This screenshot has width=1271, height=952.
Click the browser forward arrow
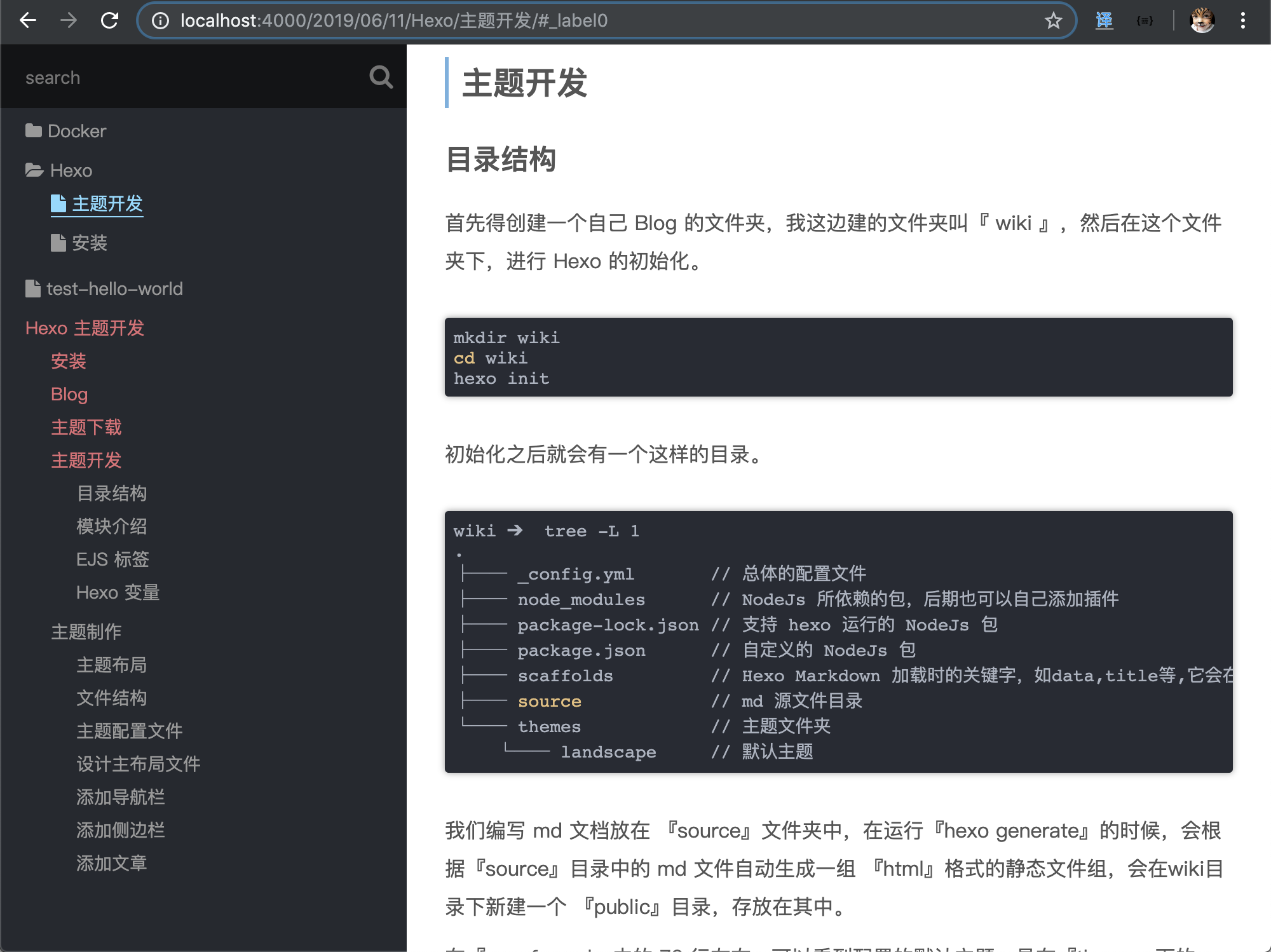69,20
